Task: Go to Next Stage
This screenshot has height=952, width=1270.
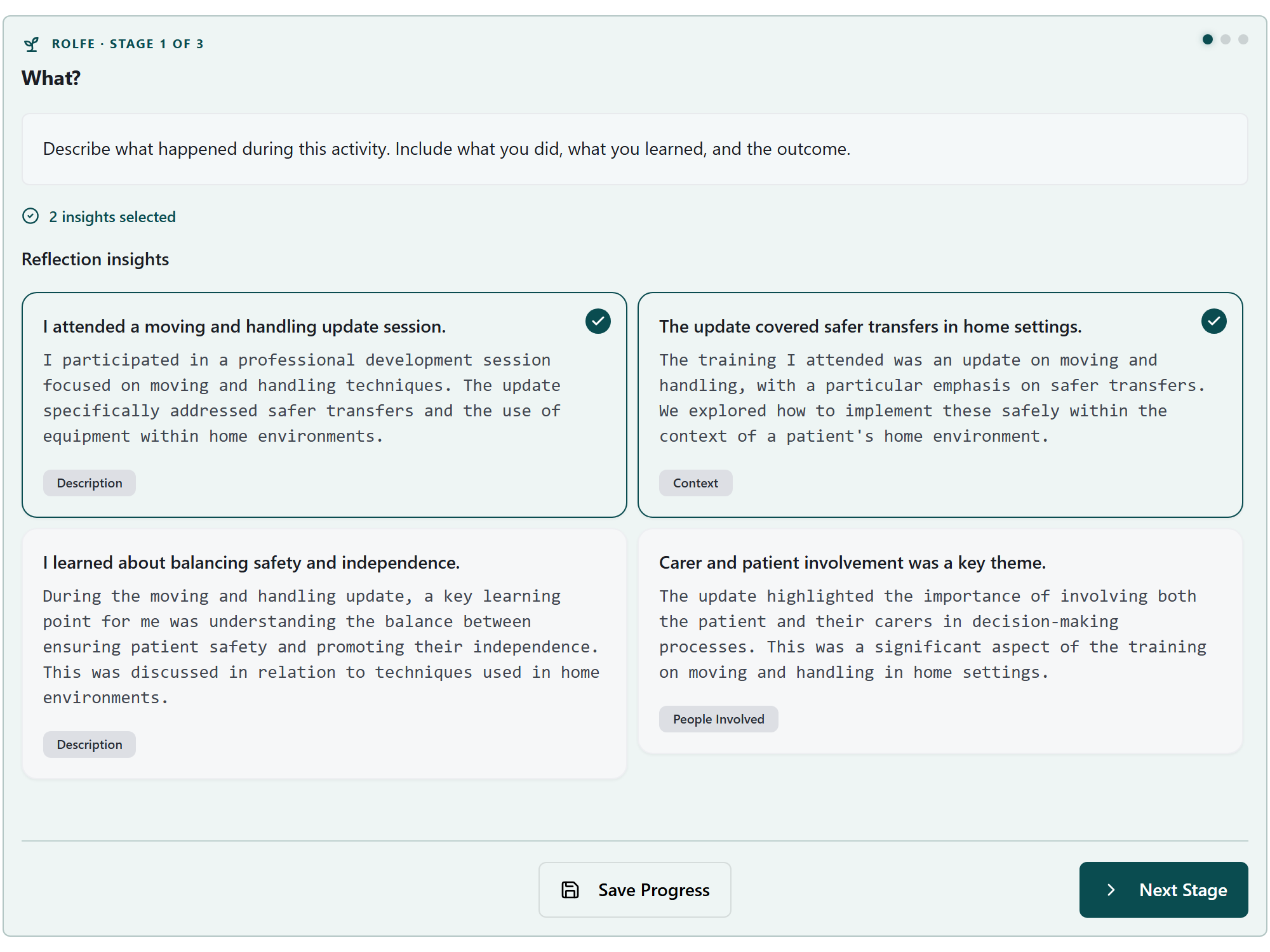Action: coord(1164,890)
